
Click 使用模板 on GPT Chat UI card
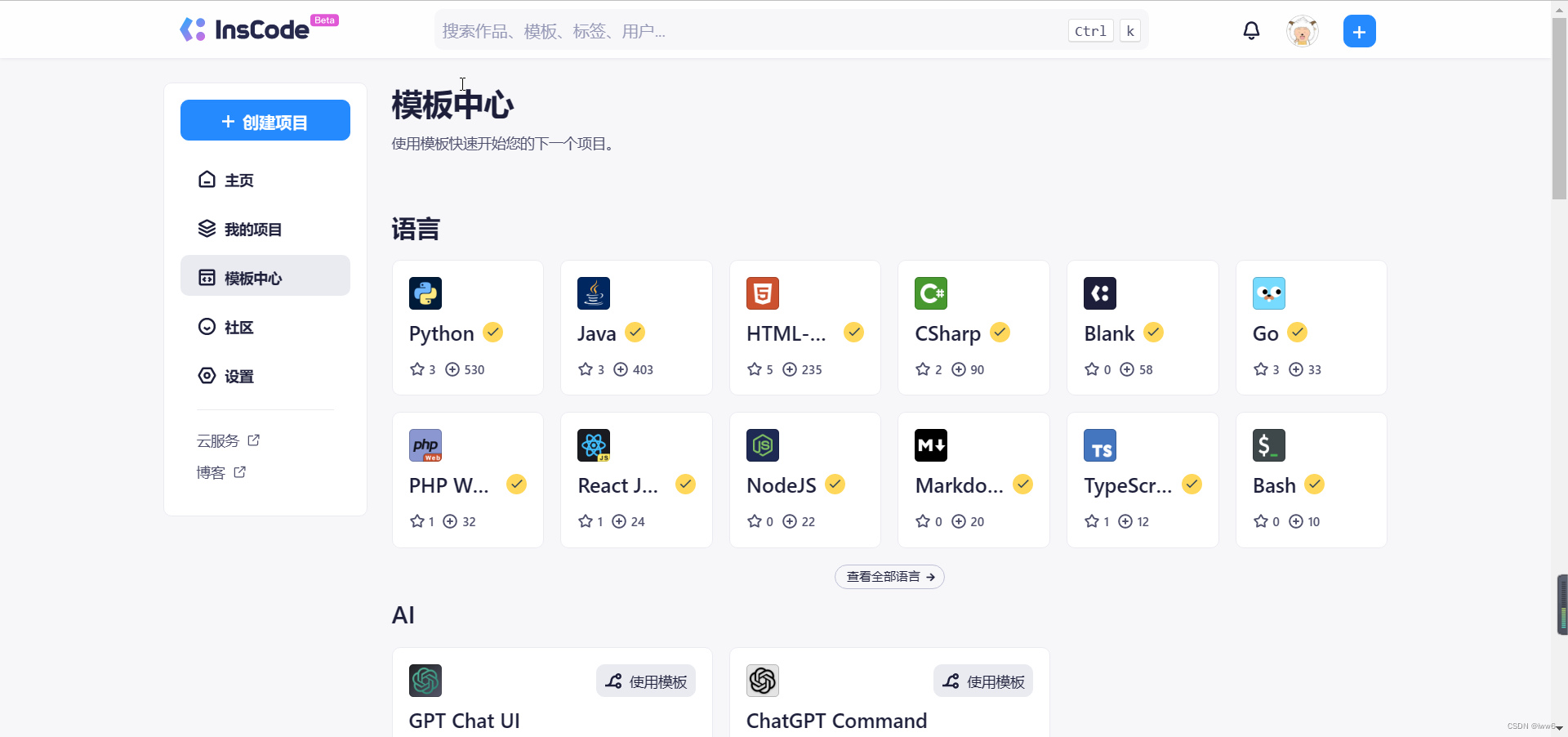(646, 681)
